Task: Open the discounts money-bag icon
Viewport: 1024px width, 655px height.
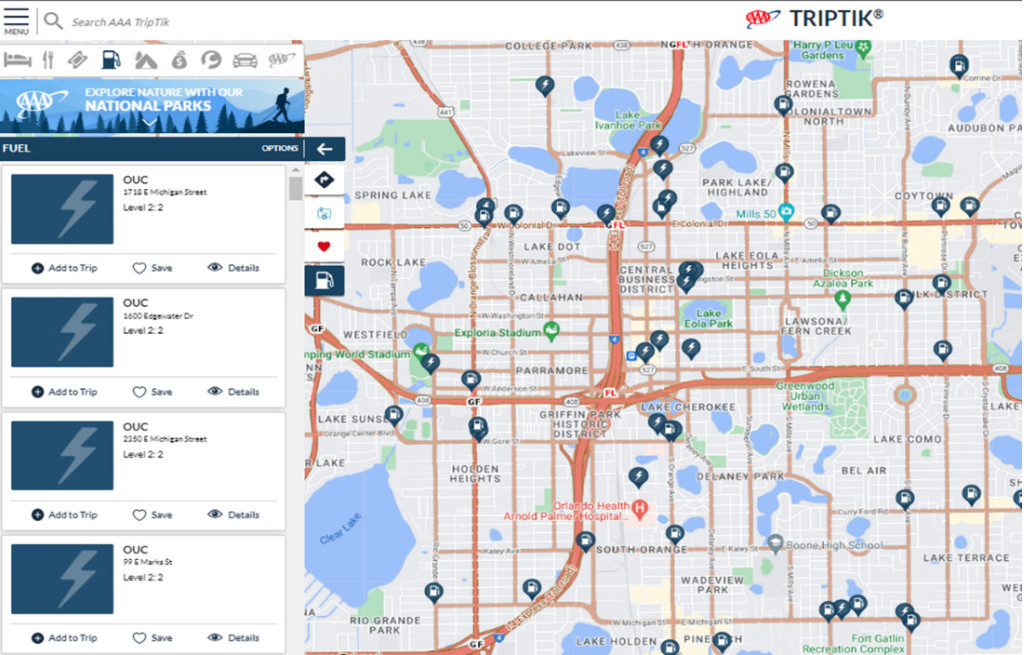Action: click(178, 58)
